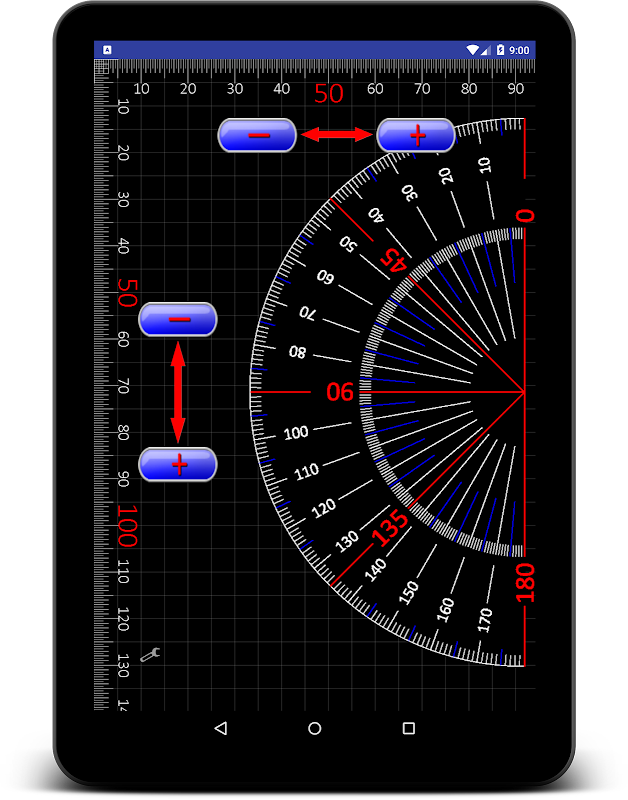The width and height of the screenshot is (628, 800).
Task: Tap the 110 label on the left ruler
Action: click(123, 572)
